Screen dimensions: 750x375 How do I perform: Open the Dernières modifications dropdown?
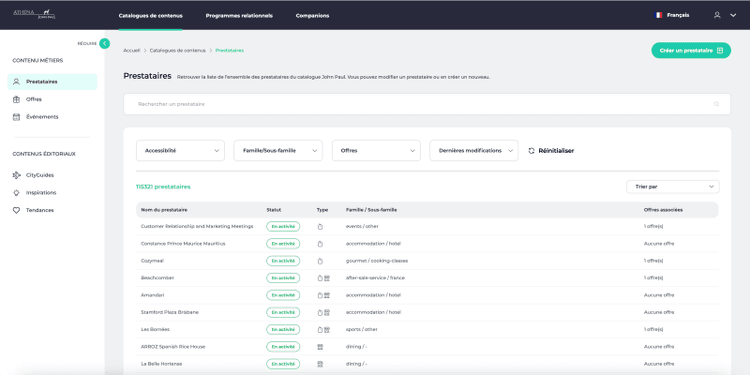point(474,151)
